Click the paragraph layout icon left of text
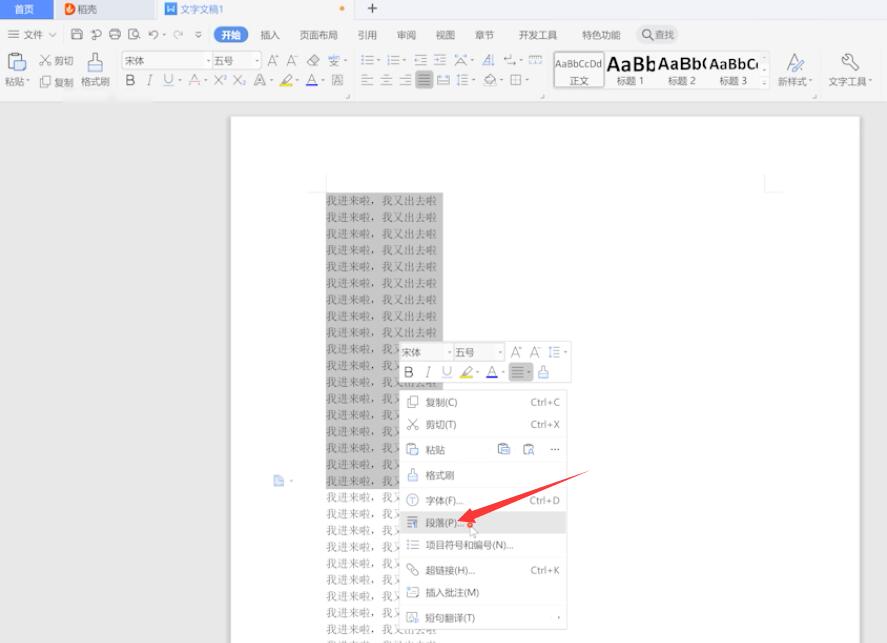 tap(279, 481)
